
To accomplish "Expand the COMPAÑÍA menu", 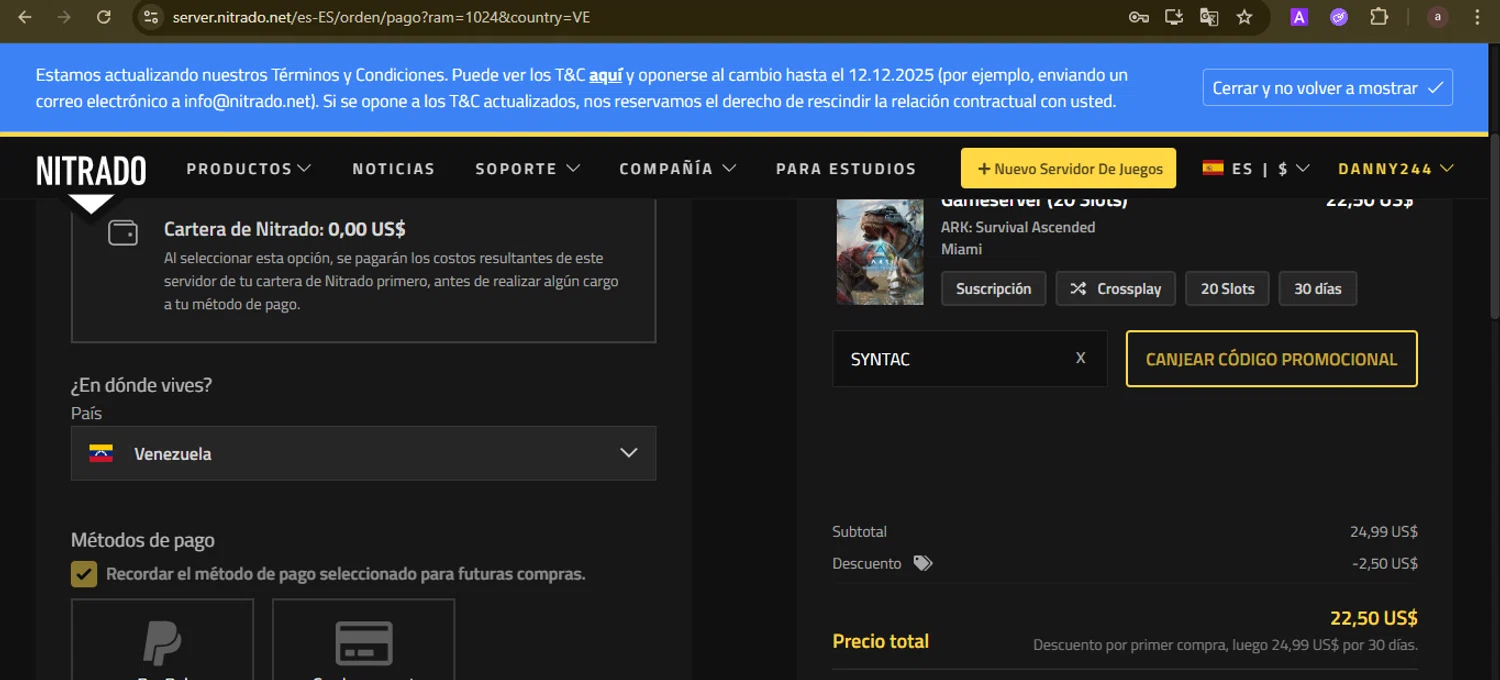I will (x=677, y=169).
